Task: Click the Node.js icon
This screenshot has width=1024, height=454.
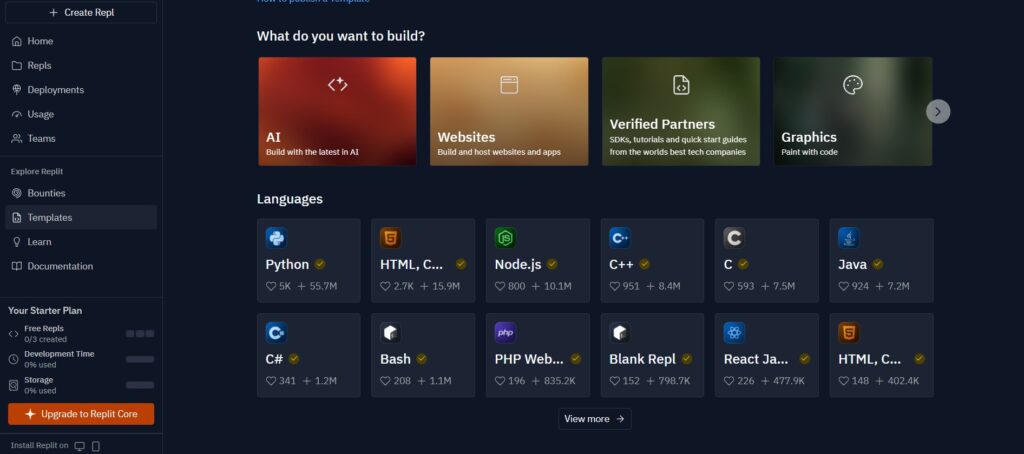Action: (x=505, y=238)
